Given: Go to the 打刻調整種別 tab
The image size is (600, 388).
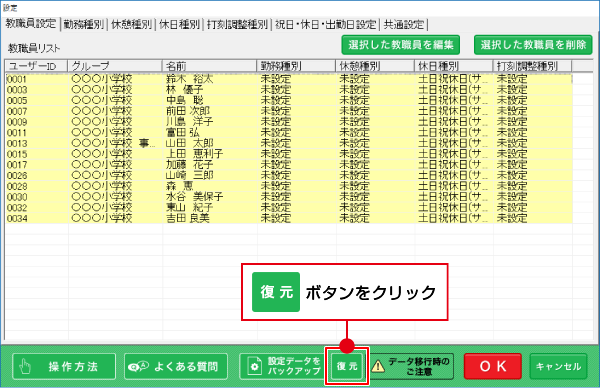Looking at the screenshot, I should tap(237, 24).
